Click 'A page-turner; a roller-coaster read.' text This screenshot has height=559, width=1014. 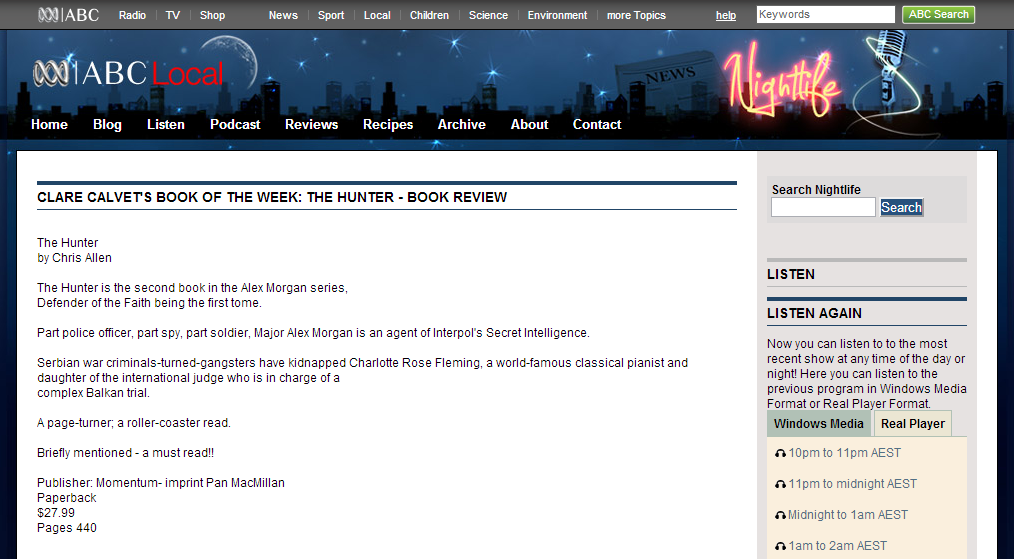point(134,423)
